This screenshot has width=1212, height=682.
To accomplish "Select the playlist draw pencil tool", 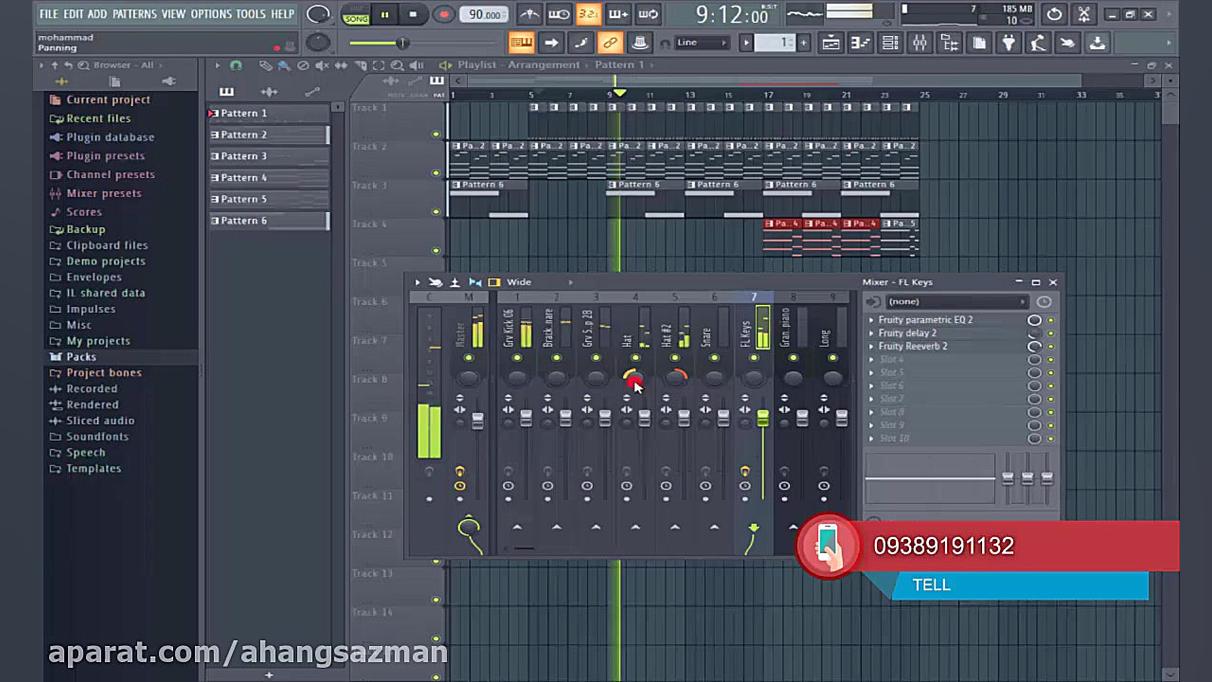I will click(x=265, y=65).
